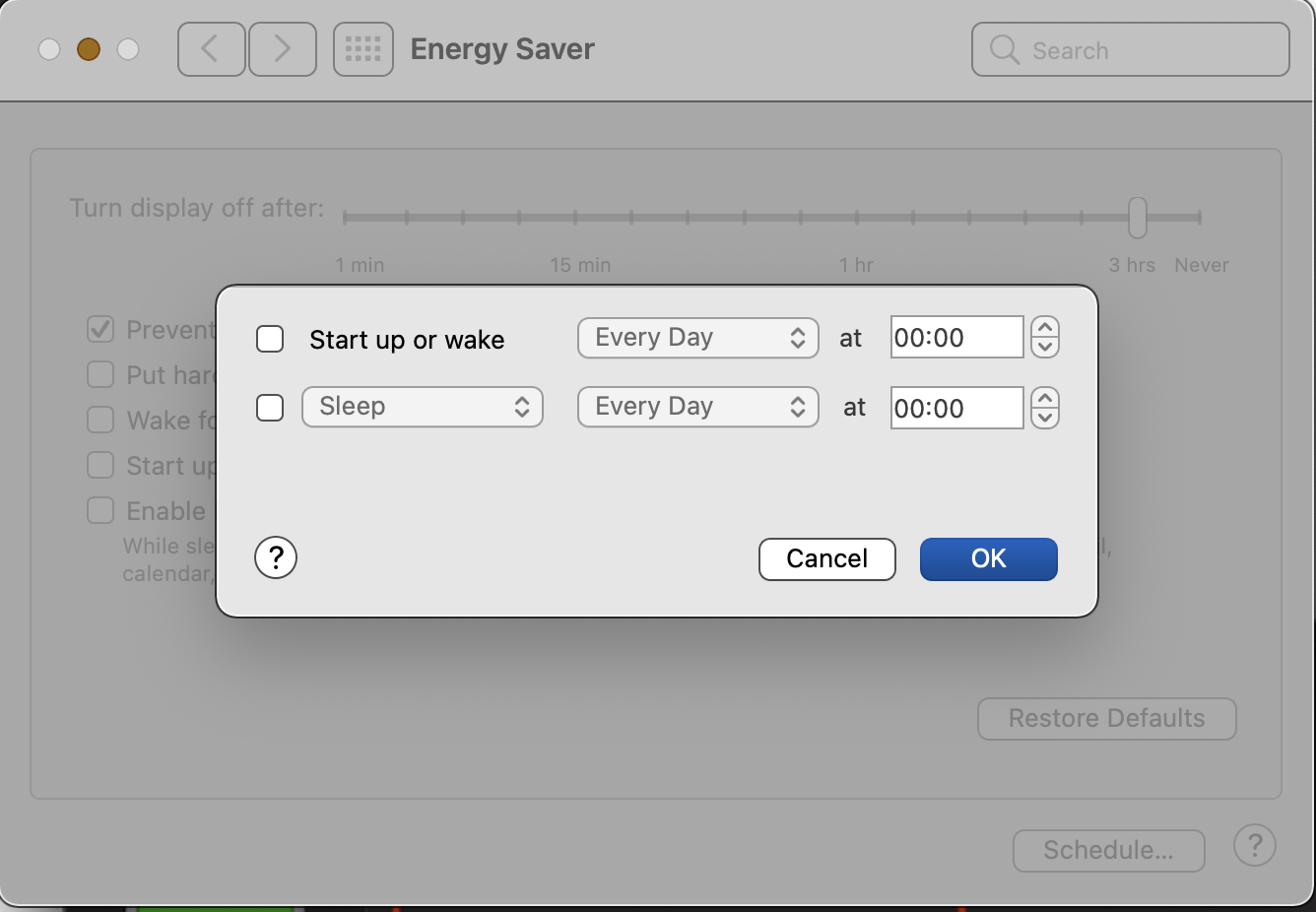Click the Restore Defaults button
Image resolution: width=1316 pixels, height=912 pixels.
click(1106, 718)
